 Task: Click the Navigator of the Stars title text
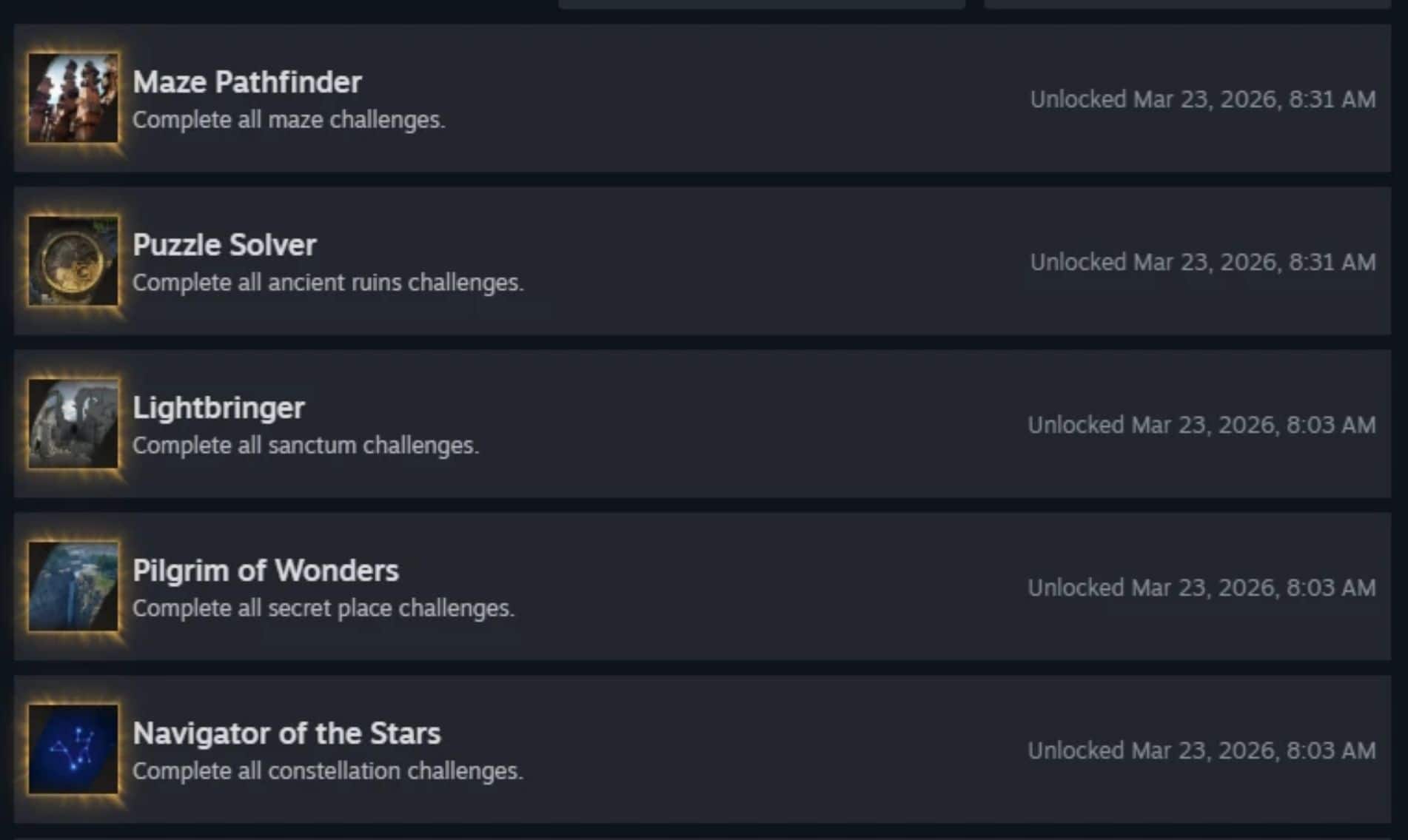click(287, 733)
